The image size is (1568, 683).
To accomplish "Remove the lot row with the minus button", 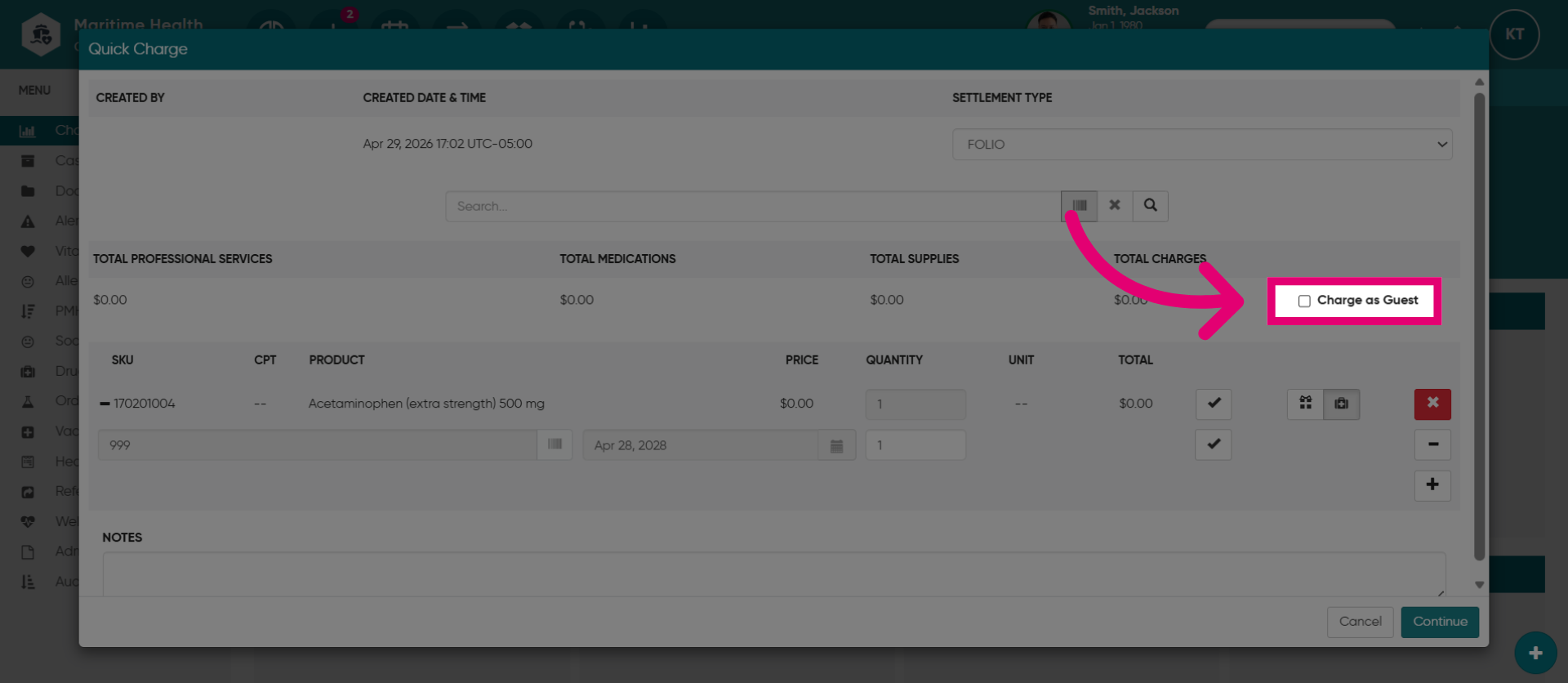I will tap(1432, 444).
